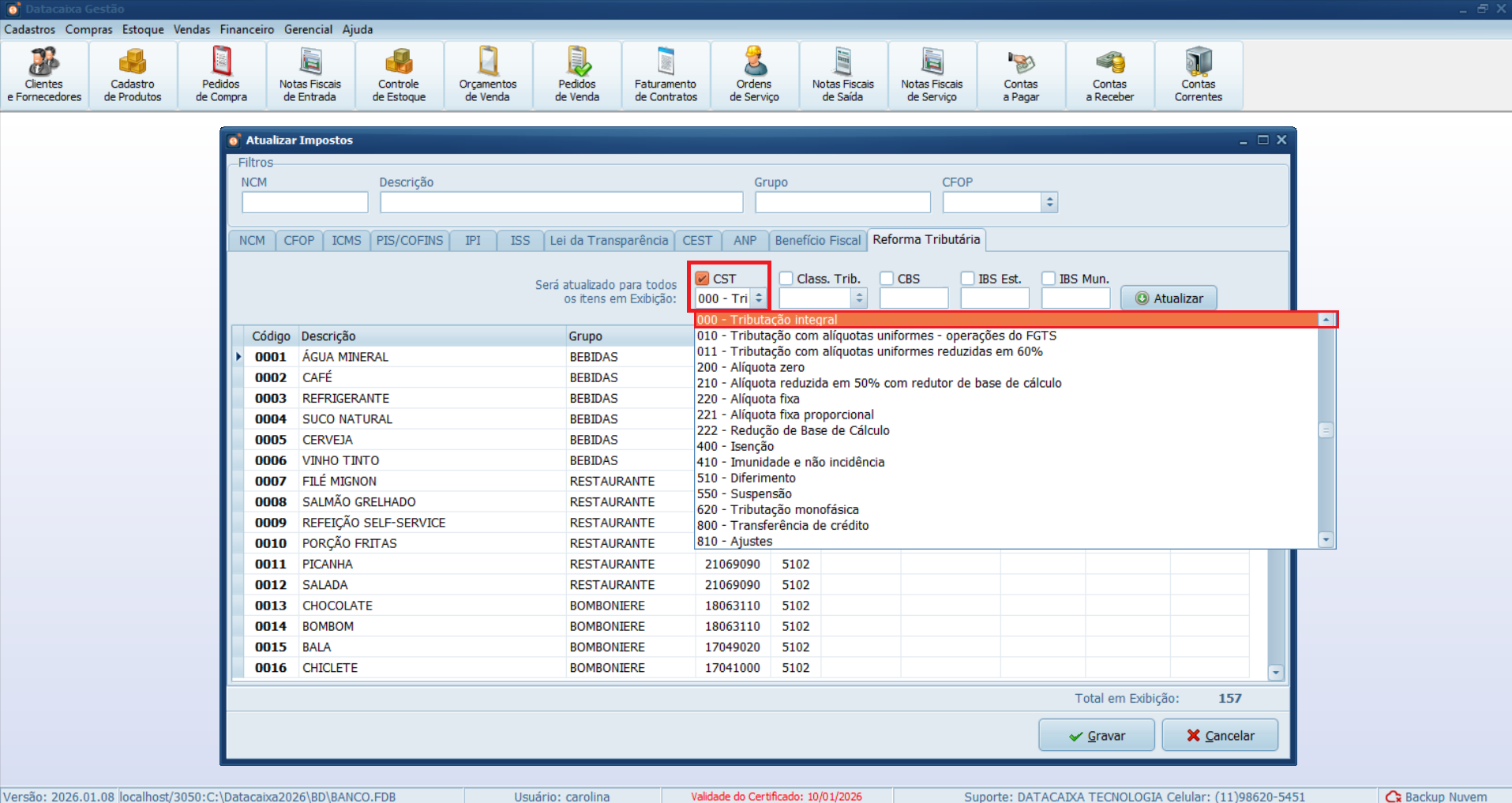Switch to the PIS/COFINS tab
This screenshot has width=1512, height=803.
tap(409, 241)
